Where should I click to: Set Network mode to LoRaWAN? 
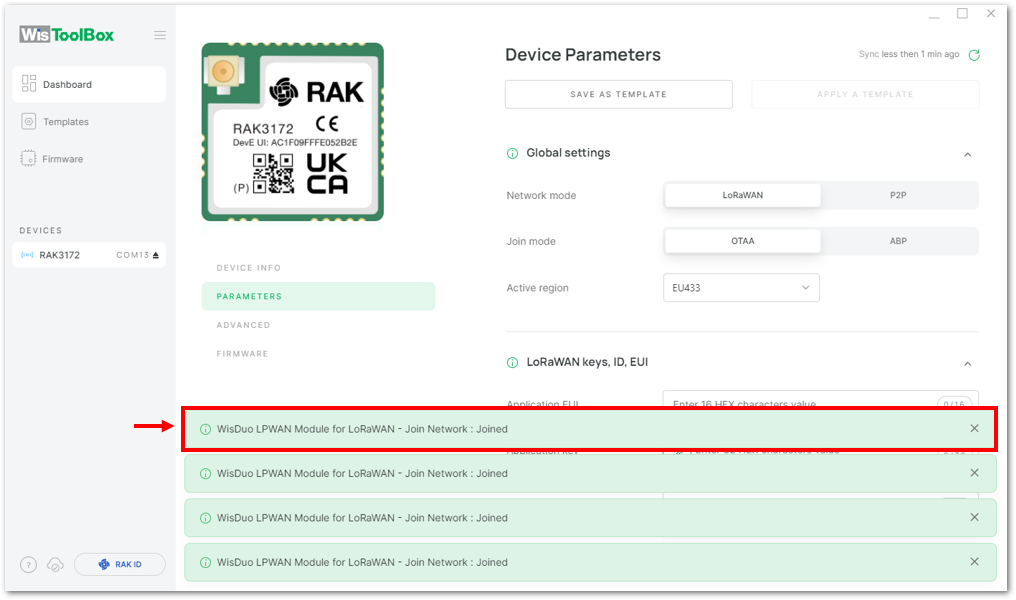(743, 195)
